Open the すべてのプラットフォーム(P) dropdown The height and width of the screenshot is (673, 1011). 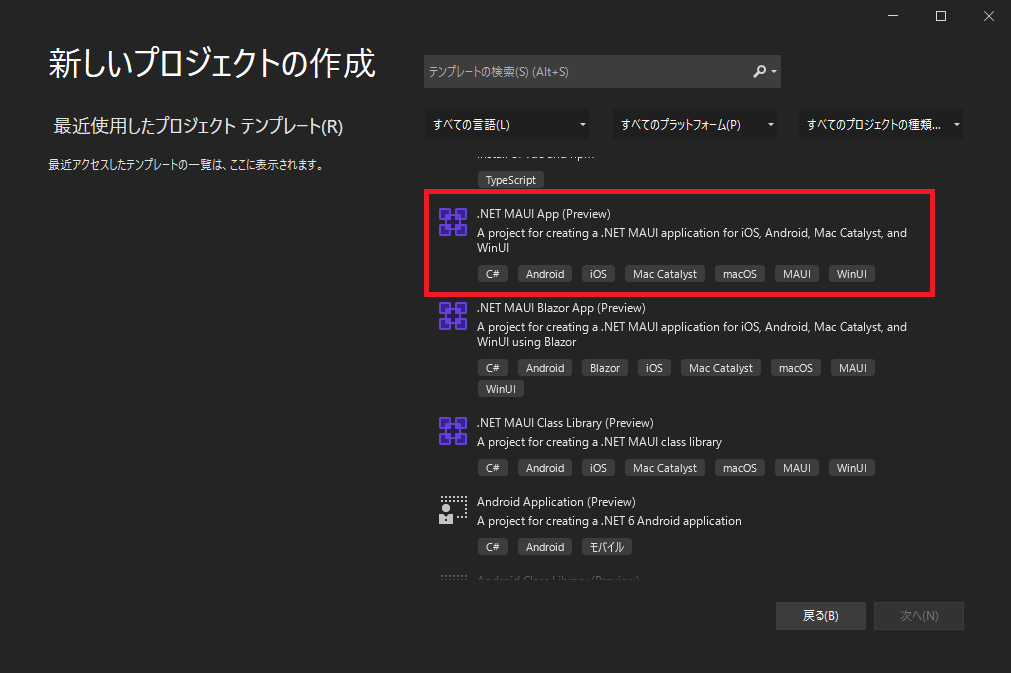tap(694, 124)
